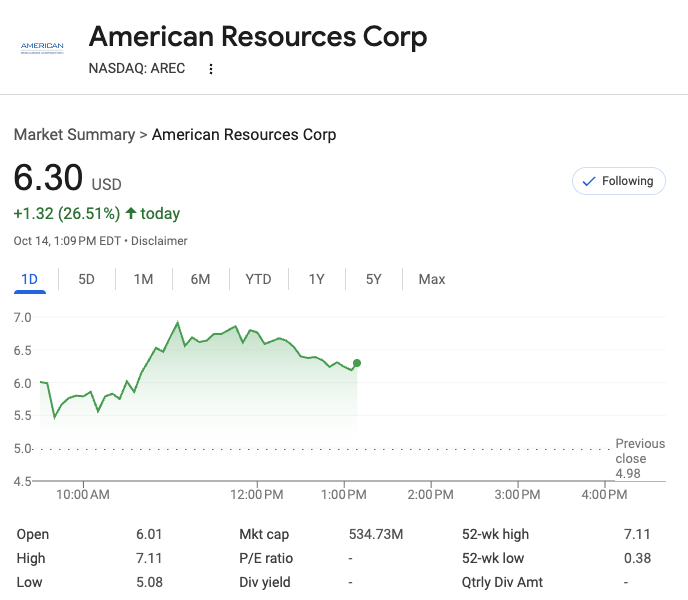Click the 52-wk high label
Screen dimensions: 688x600
click(x=495, y=534)
